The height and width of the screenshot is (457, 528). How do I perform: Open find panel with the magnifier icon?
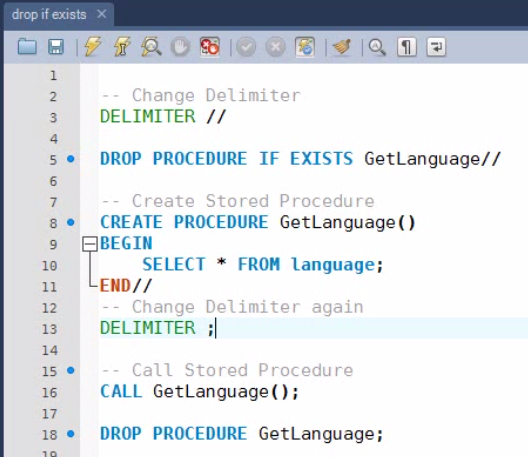click(x=377, y=47)
